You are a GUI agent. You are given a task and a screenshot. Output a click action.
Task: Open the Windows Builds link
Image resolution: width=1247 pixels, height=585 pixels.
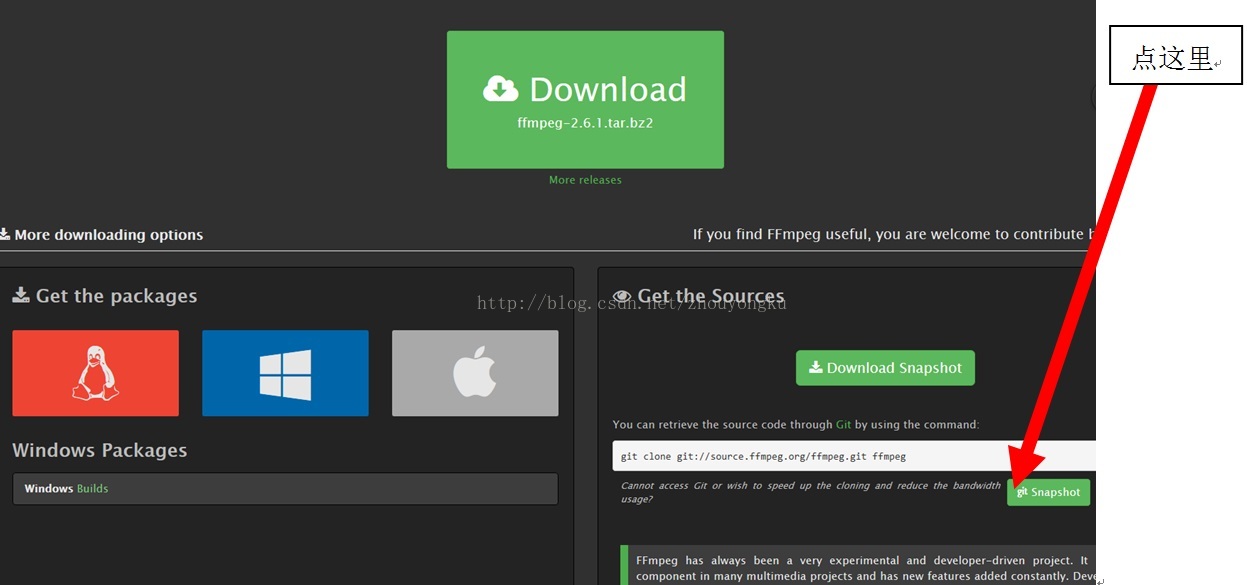92,489
